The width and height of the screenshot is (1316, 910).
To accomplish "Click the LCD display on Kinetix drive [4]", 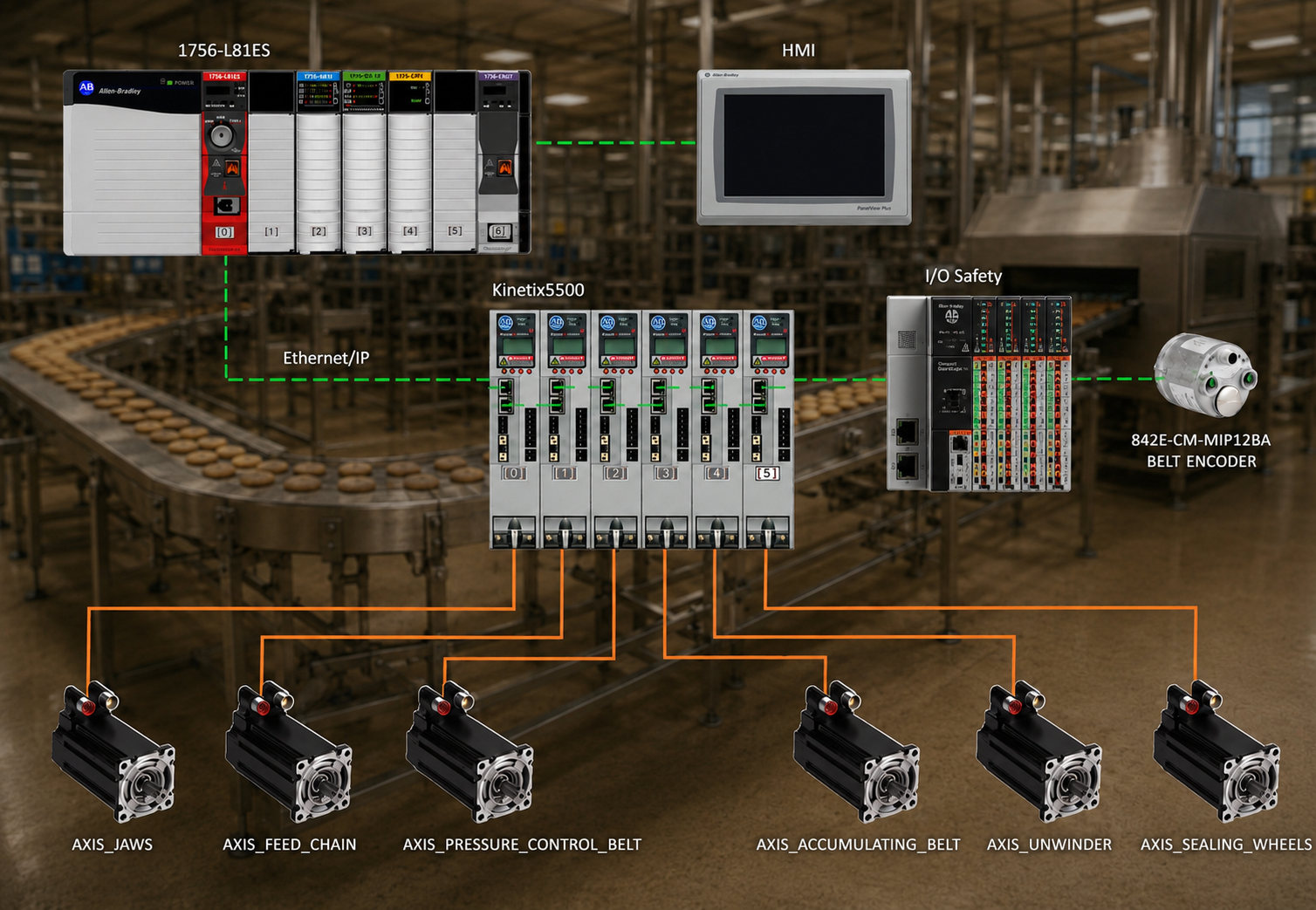I will click(x=719, y=346).
